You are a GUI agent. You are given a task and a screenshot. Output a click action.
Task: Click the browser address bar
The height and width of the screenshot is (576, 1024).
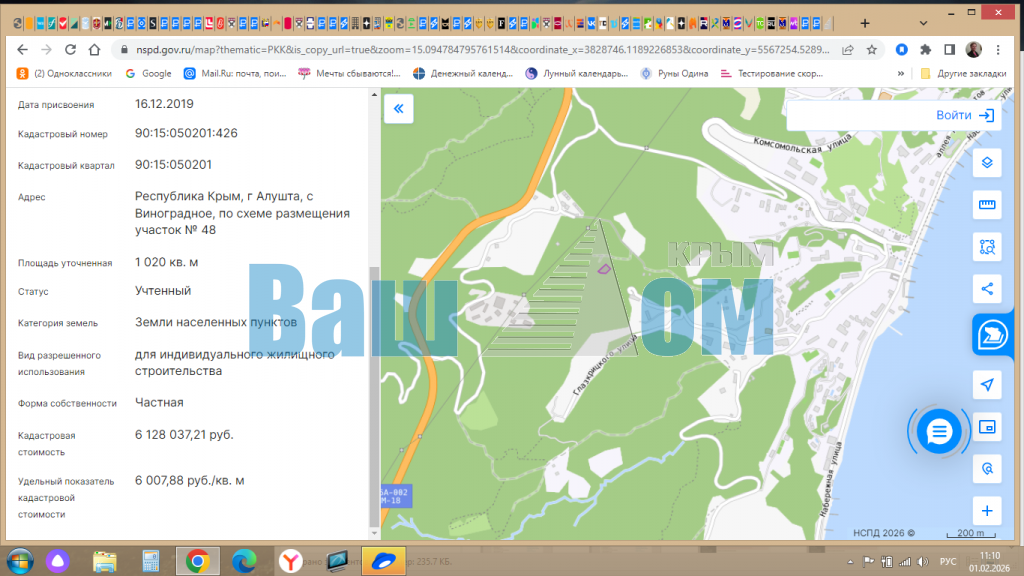(x=480, y=49)
